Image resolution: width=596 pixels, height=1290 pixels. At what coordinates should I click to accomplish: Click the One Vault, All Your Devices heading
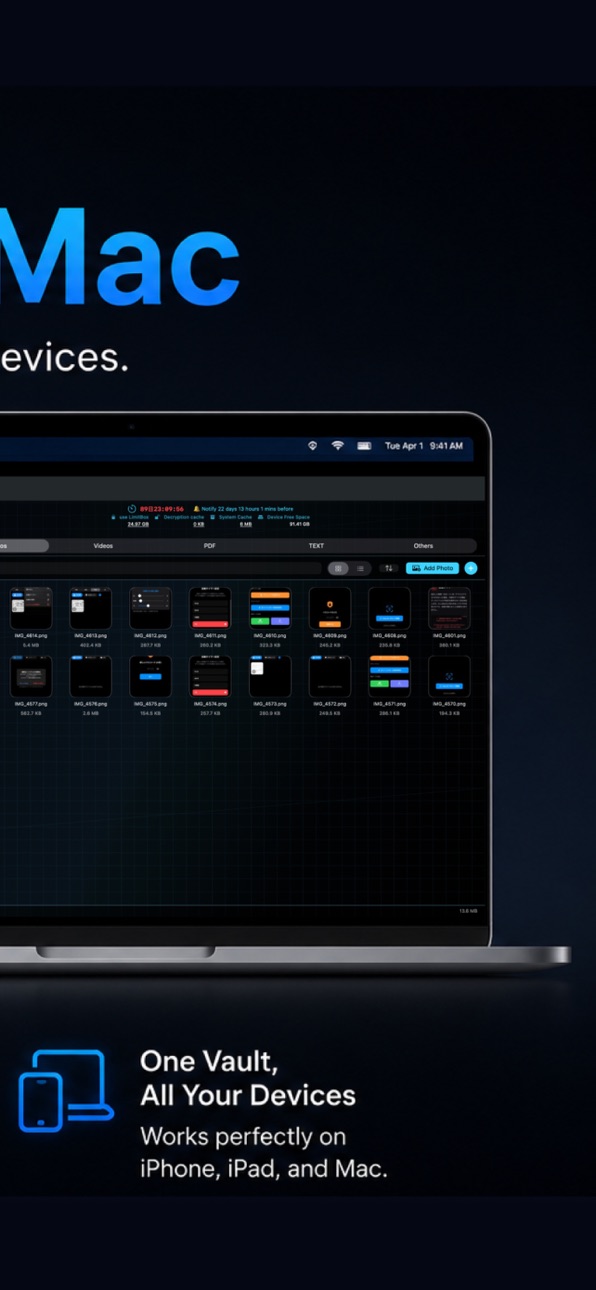248,1078
